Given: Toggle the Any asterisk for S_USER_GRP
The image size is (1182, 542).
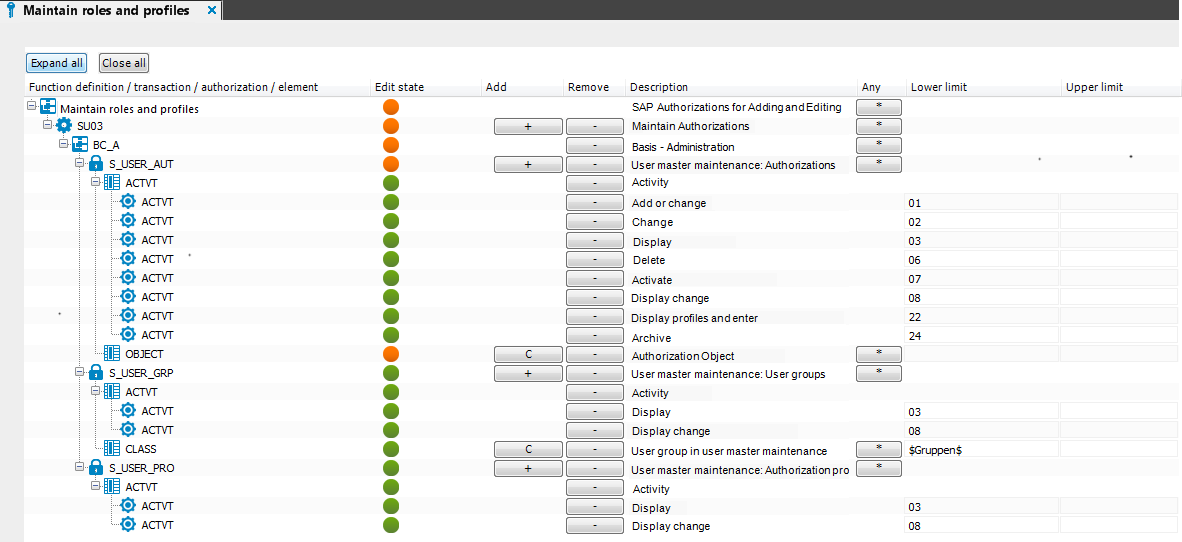Looking at the screenshot, I should point(879,372).
